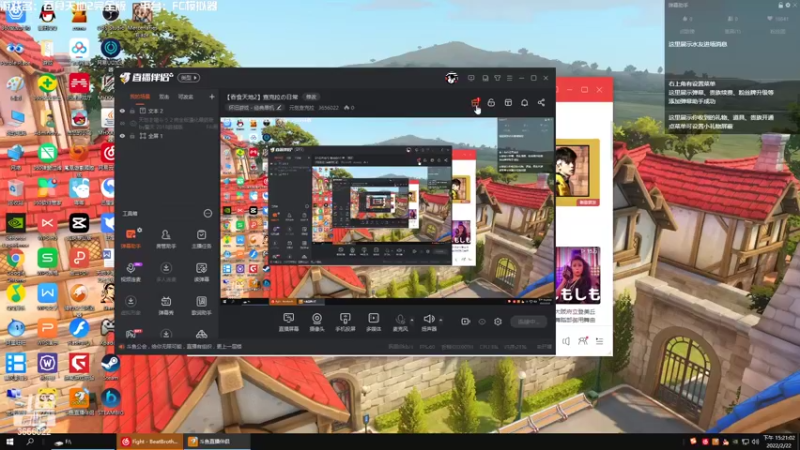Open Windows taskbar search
The image size is (800, 450).
click(30, 442)
